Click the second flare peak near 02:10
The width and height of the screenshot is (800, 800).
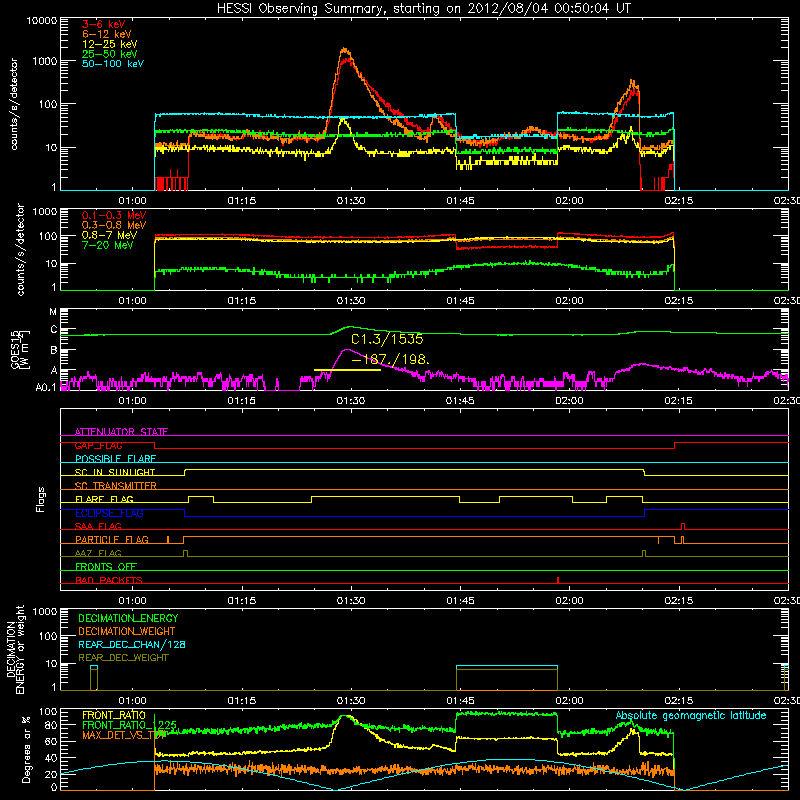pyautogui.click(x=633, y=83)
